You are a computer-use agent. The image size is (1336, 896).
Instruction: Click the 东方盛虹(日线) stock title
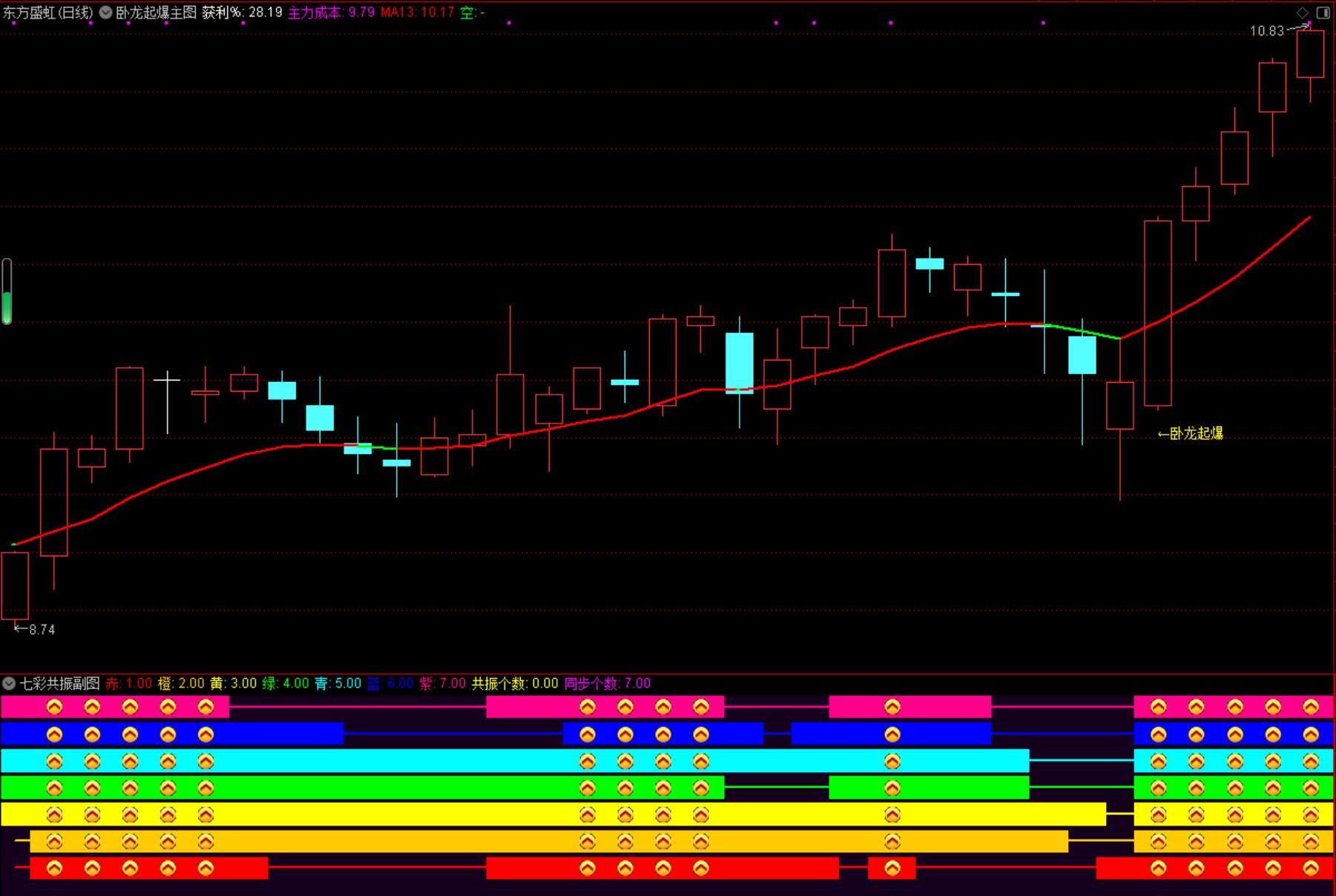click(48, 13)
